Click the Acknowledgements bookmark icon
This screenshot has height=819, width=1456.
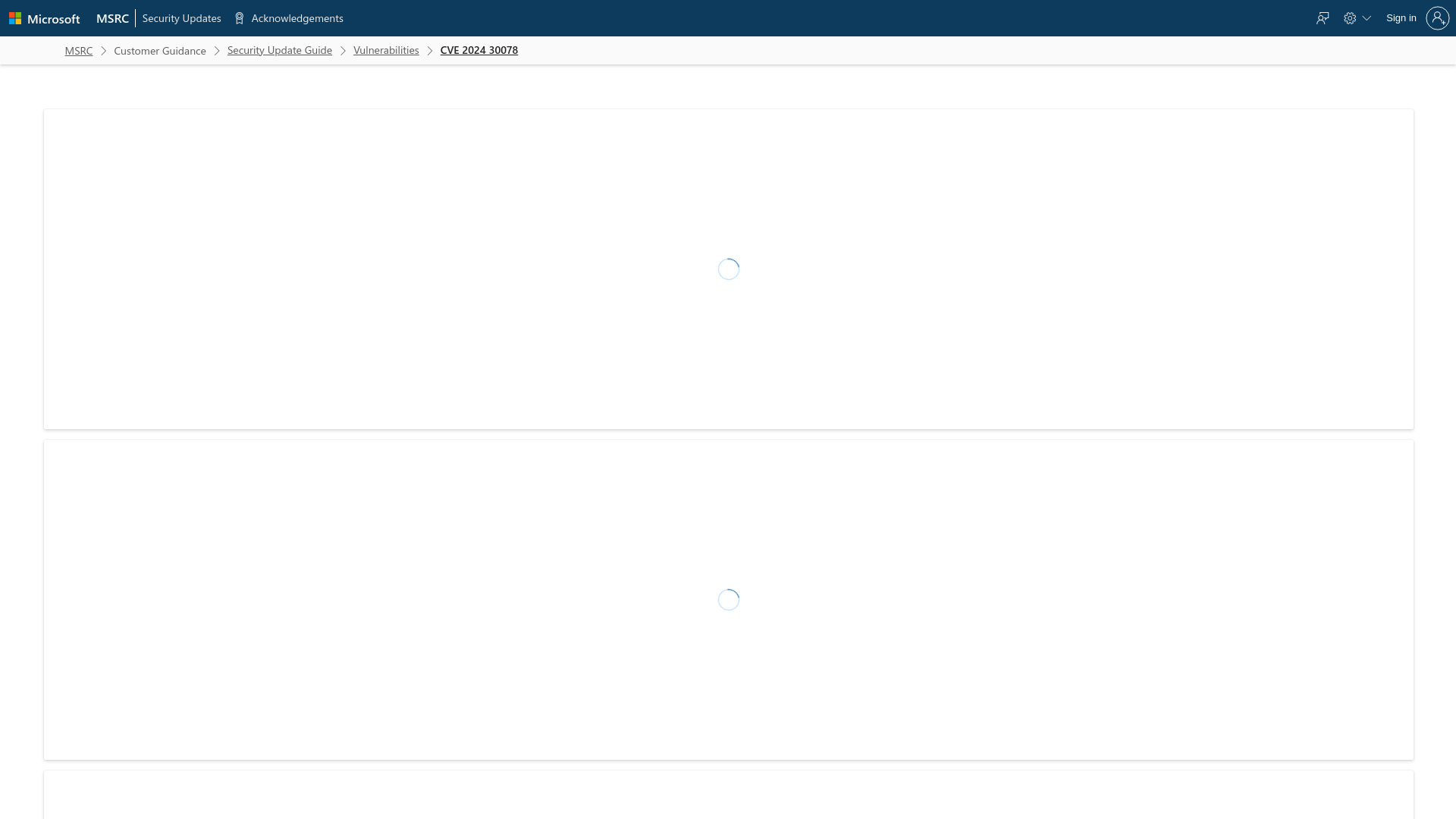239,18
